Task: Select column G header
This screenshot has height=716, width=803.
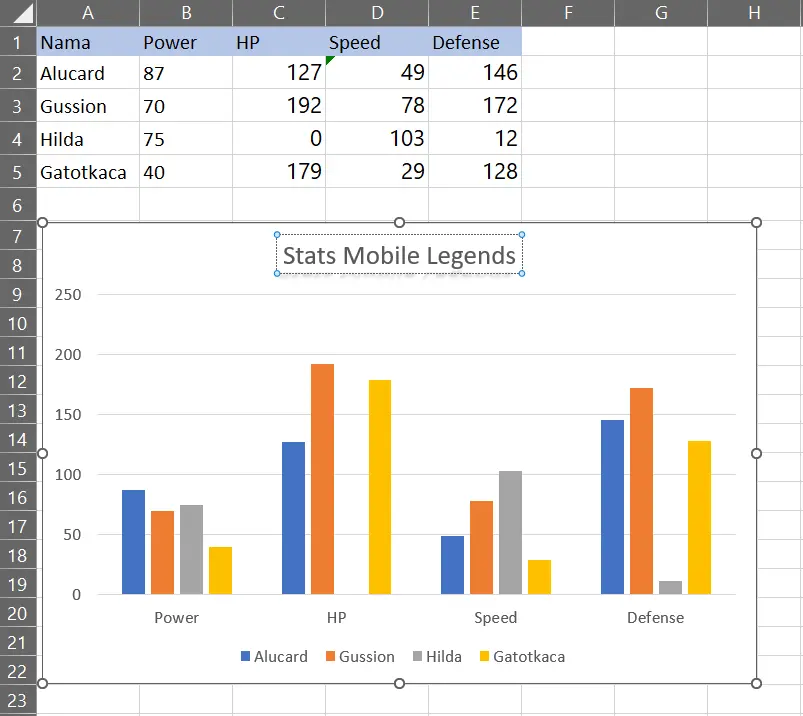Action: (661, 12)
